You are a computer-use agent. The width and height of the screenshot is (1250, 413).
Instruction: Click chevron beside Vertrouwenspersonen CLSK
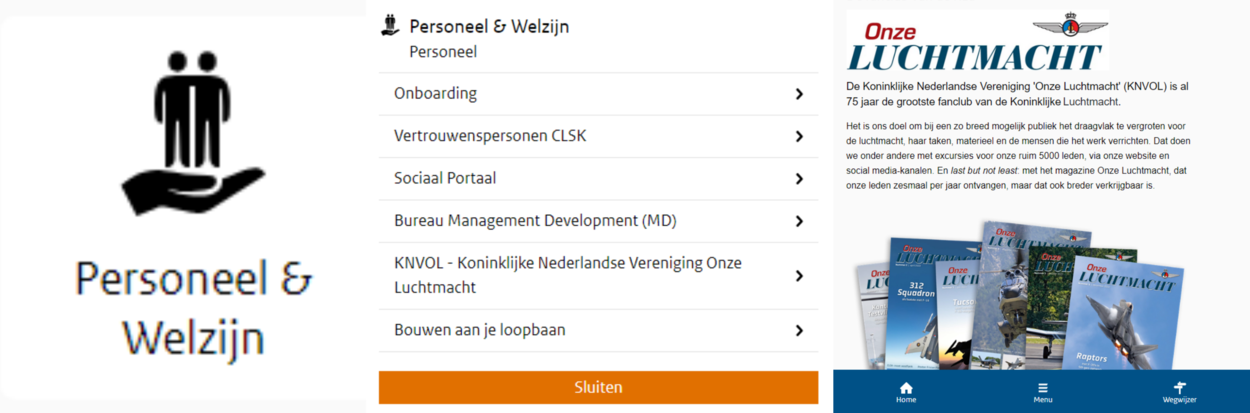[x=799, y=136]
